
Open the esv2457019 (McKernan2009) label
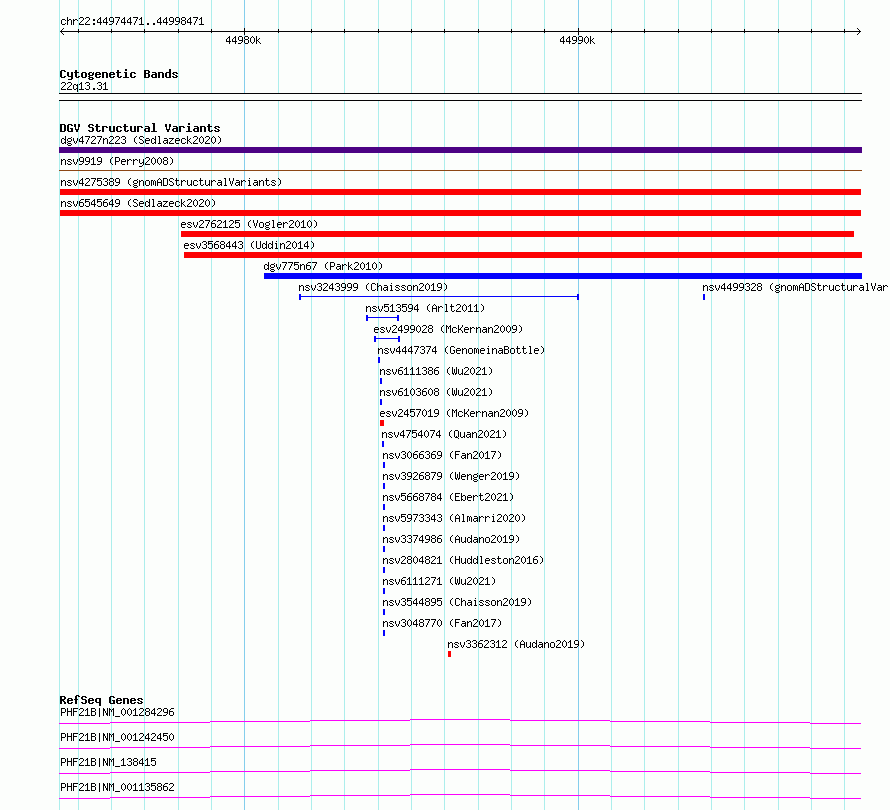point(454,413)
